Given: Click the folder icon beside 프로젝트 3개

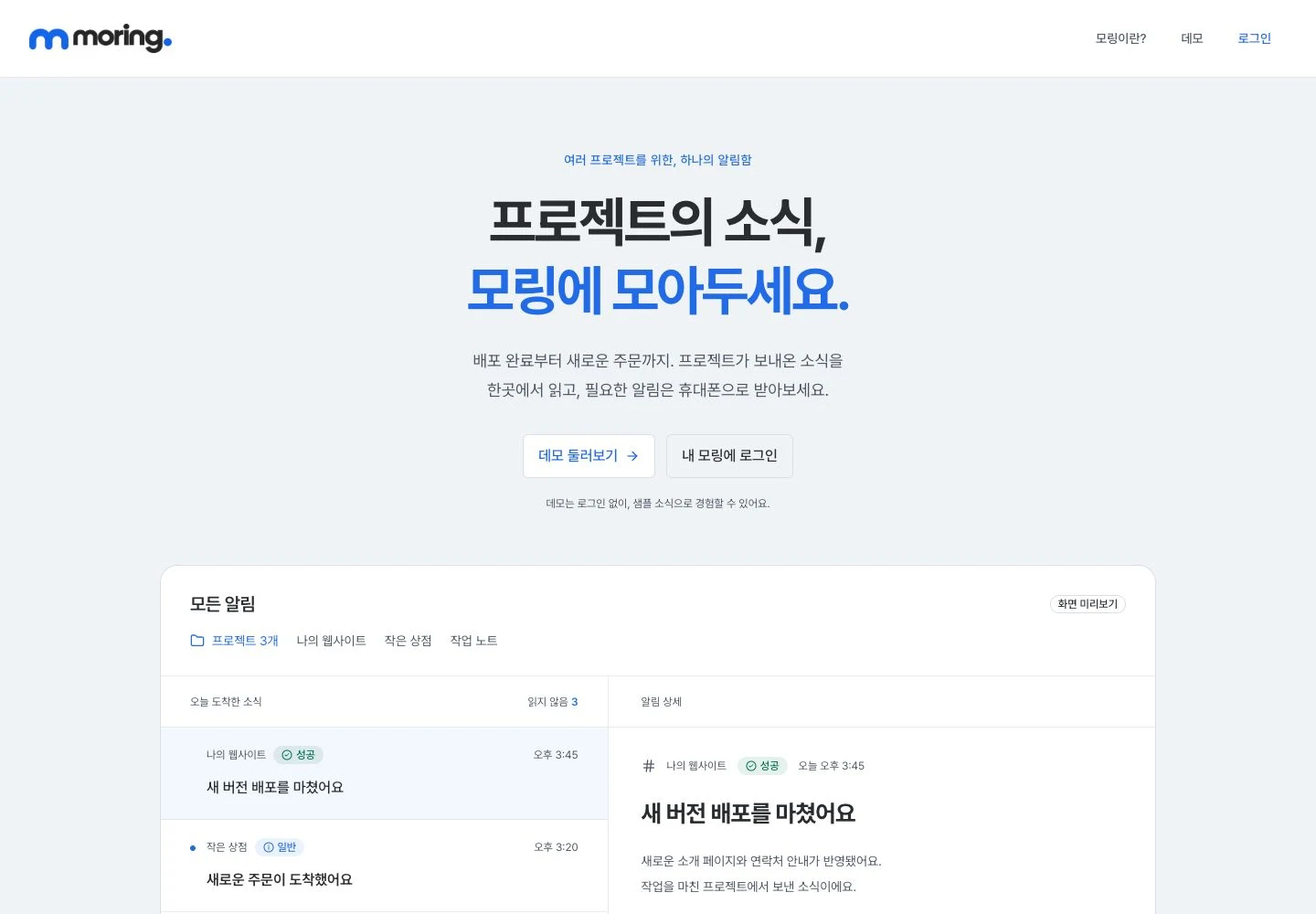Looking at the screenshot, I should [x=197, y=641].
